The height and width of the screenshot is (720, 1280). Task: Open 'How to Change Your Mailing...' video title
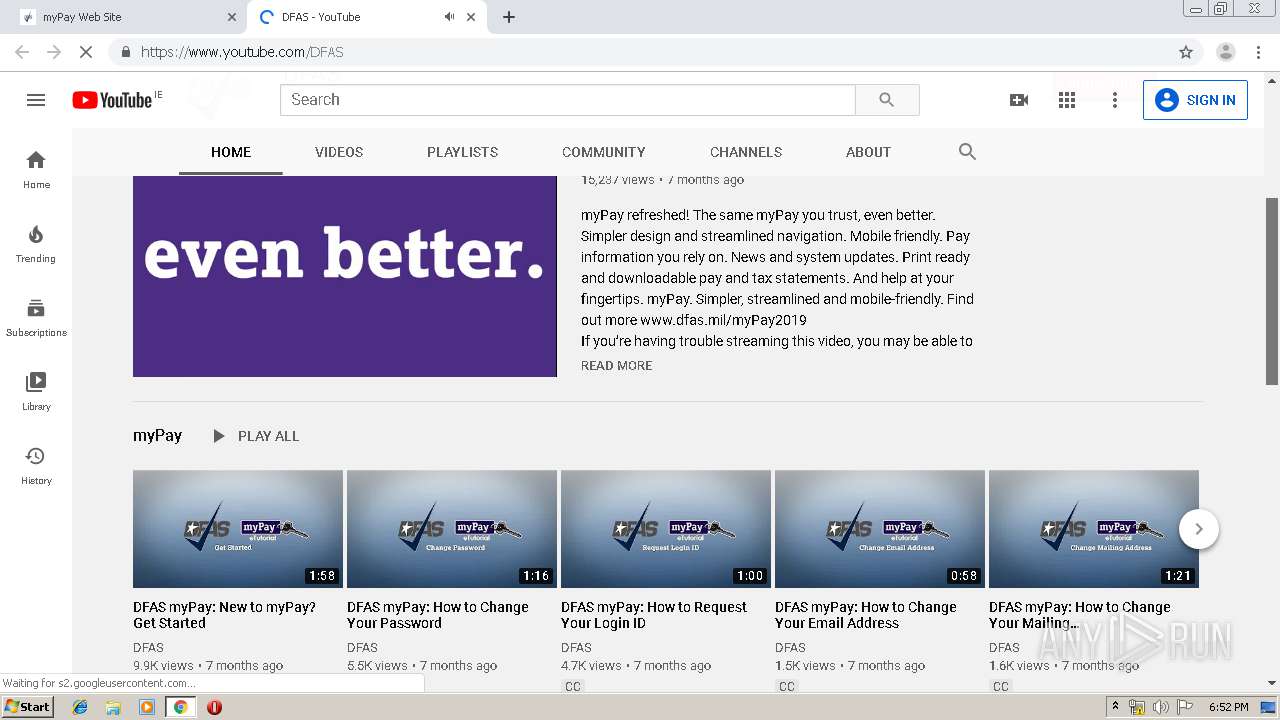pos(1079,615)
